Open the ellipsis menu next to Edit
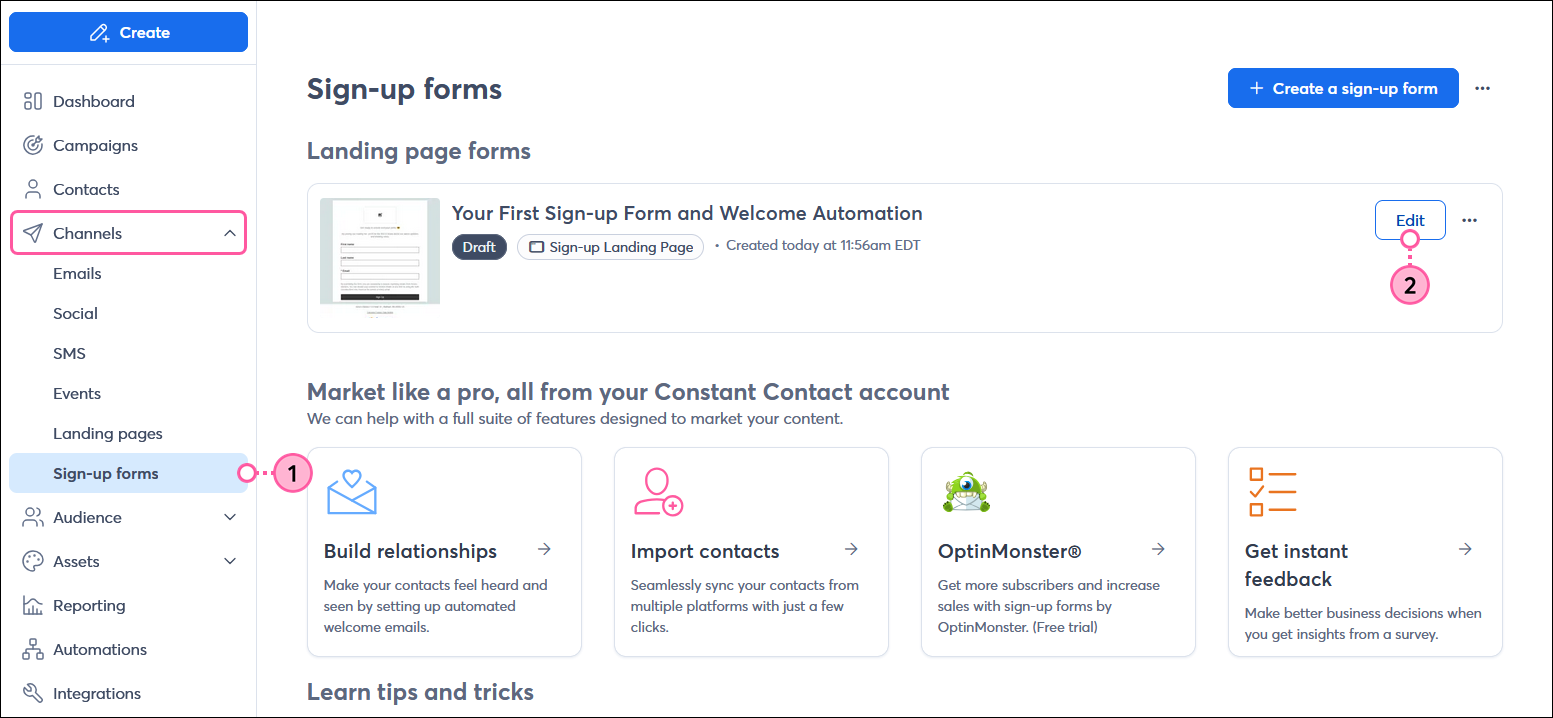 coord(1469,220)
